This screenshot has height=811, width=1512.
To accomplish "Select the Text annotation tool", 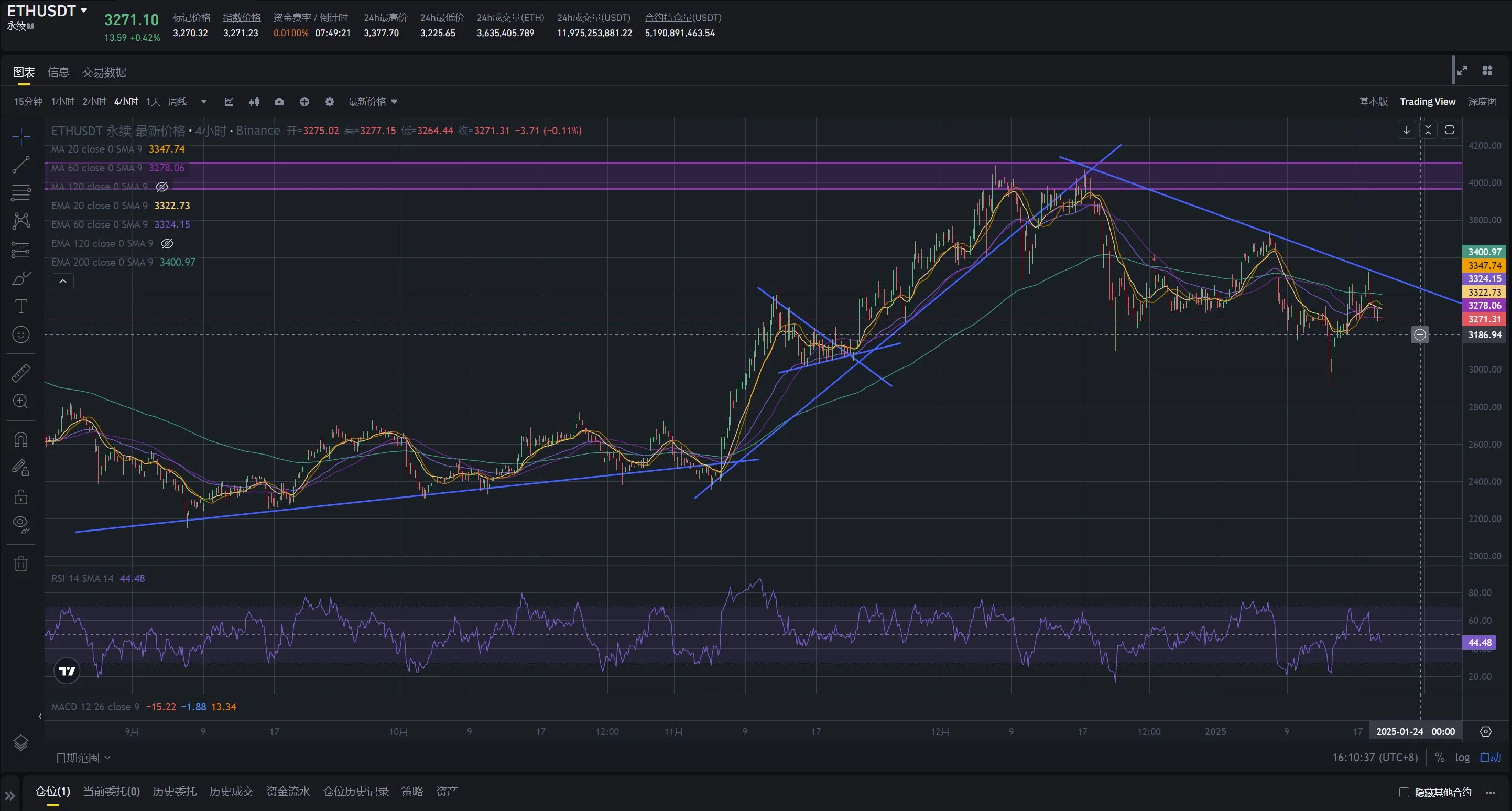I will tap(21, 306).
